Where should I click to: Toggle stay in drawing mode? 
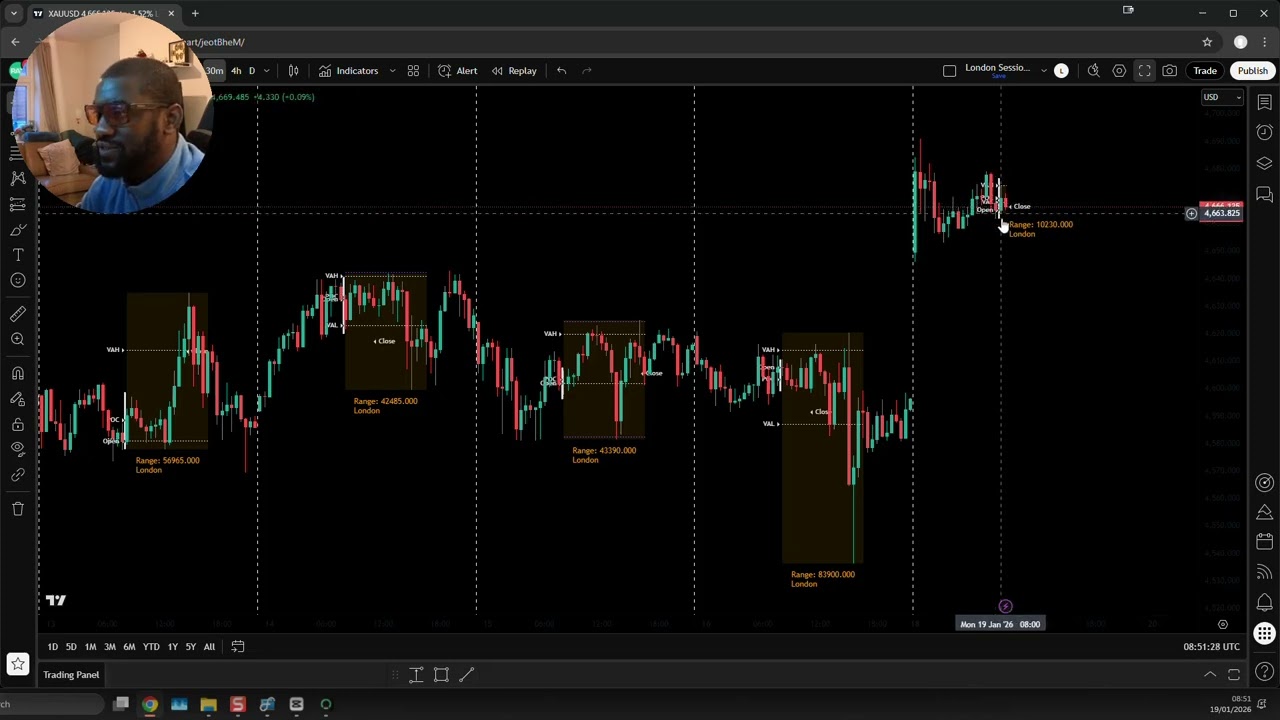pyautogui.click(x=17, y=399)
